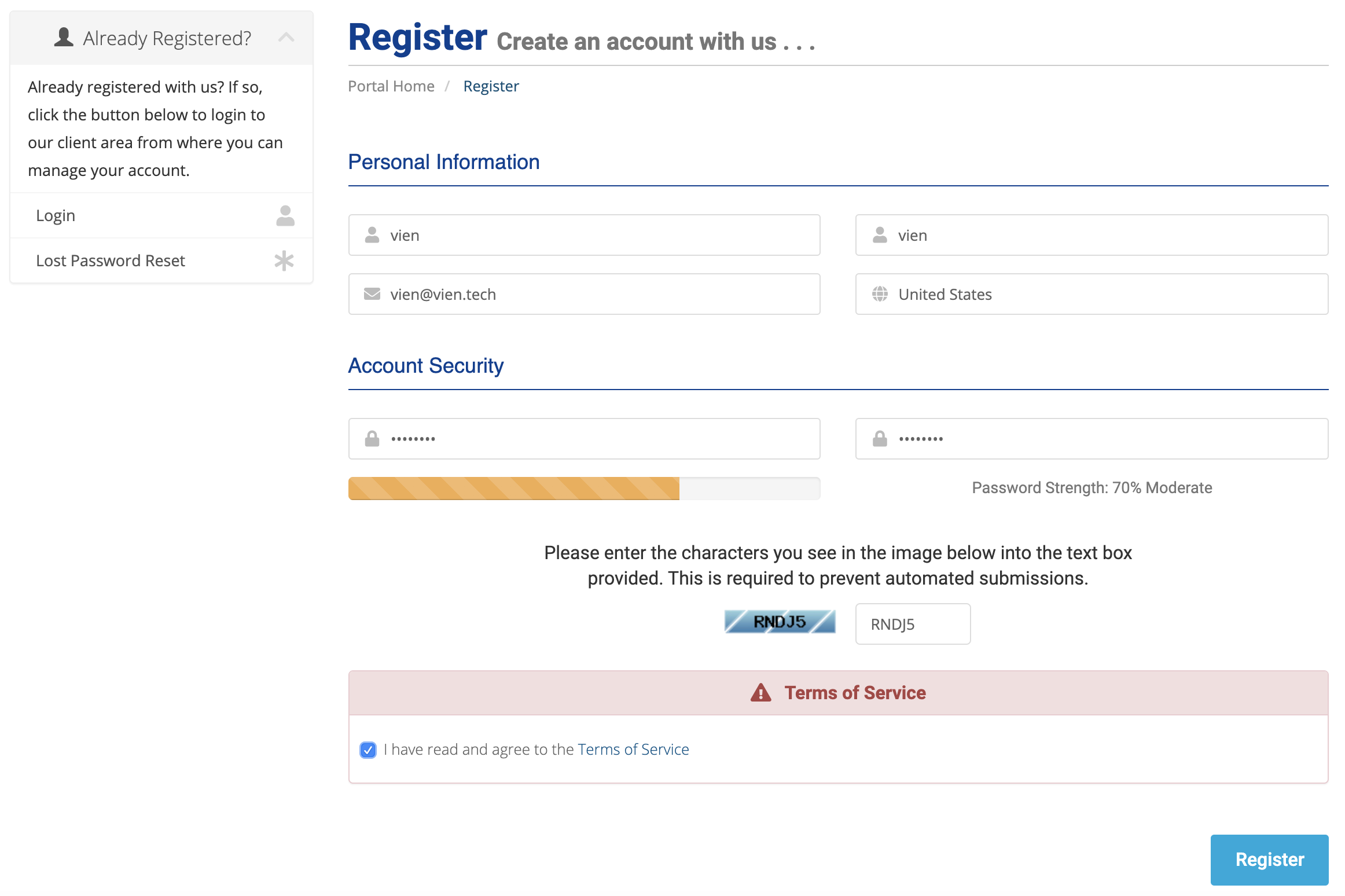Focus the captcha text input box
The width and height of the screenshot is (1345, 896).
pos(913,624)
